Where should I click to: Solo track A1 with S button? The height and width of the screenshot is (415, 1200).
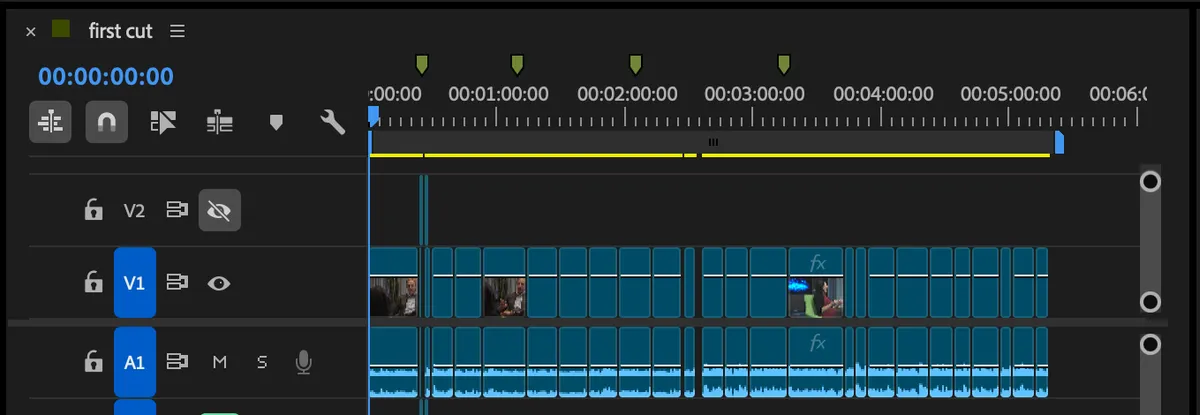pyautogui.click(x=262, y=362)
